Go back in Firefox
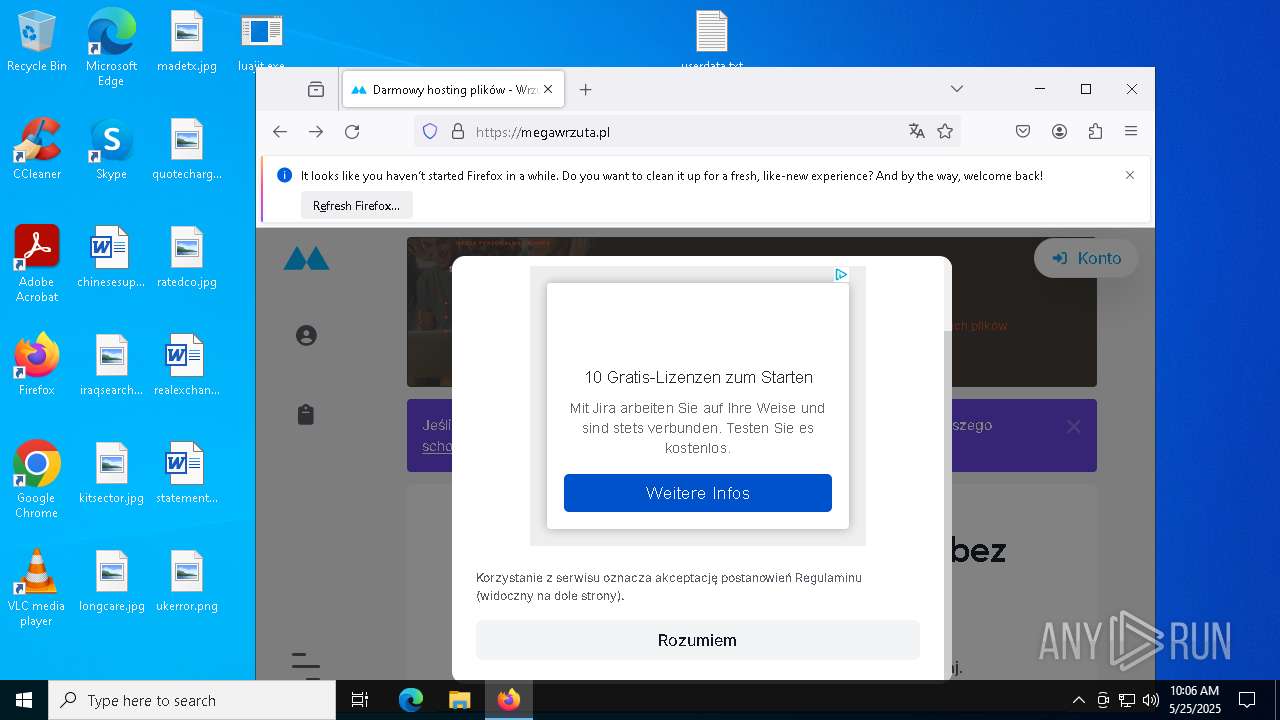 point(280,131)
